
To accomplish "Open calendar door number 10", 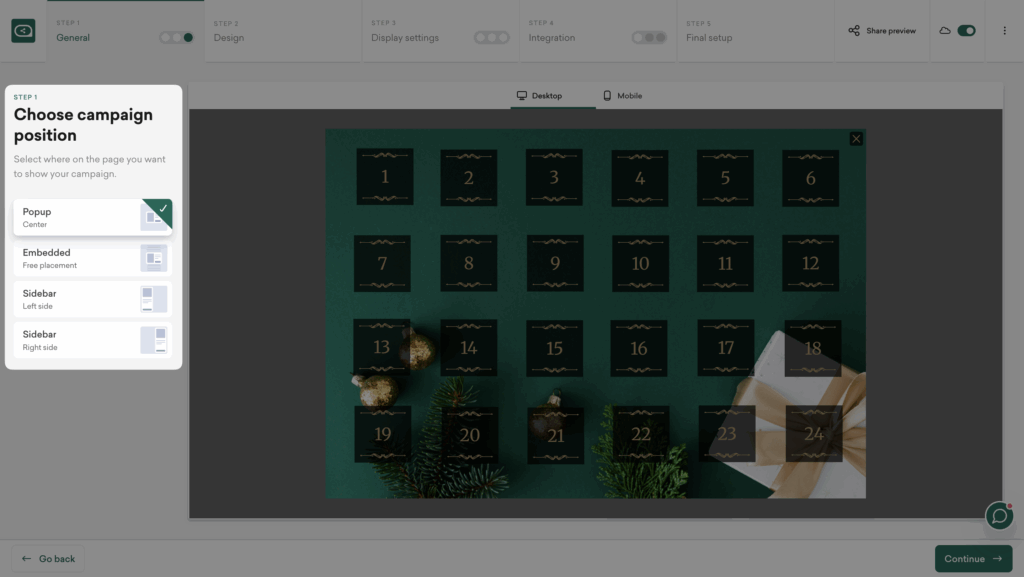I will tap(640, 263).
